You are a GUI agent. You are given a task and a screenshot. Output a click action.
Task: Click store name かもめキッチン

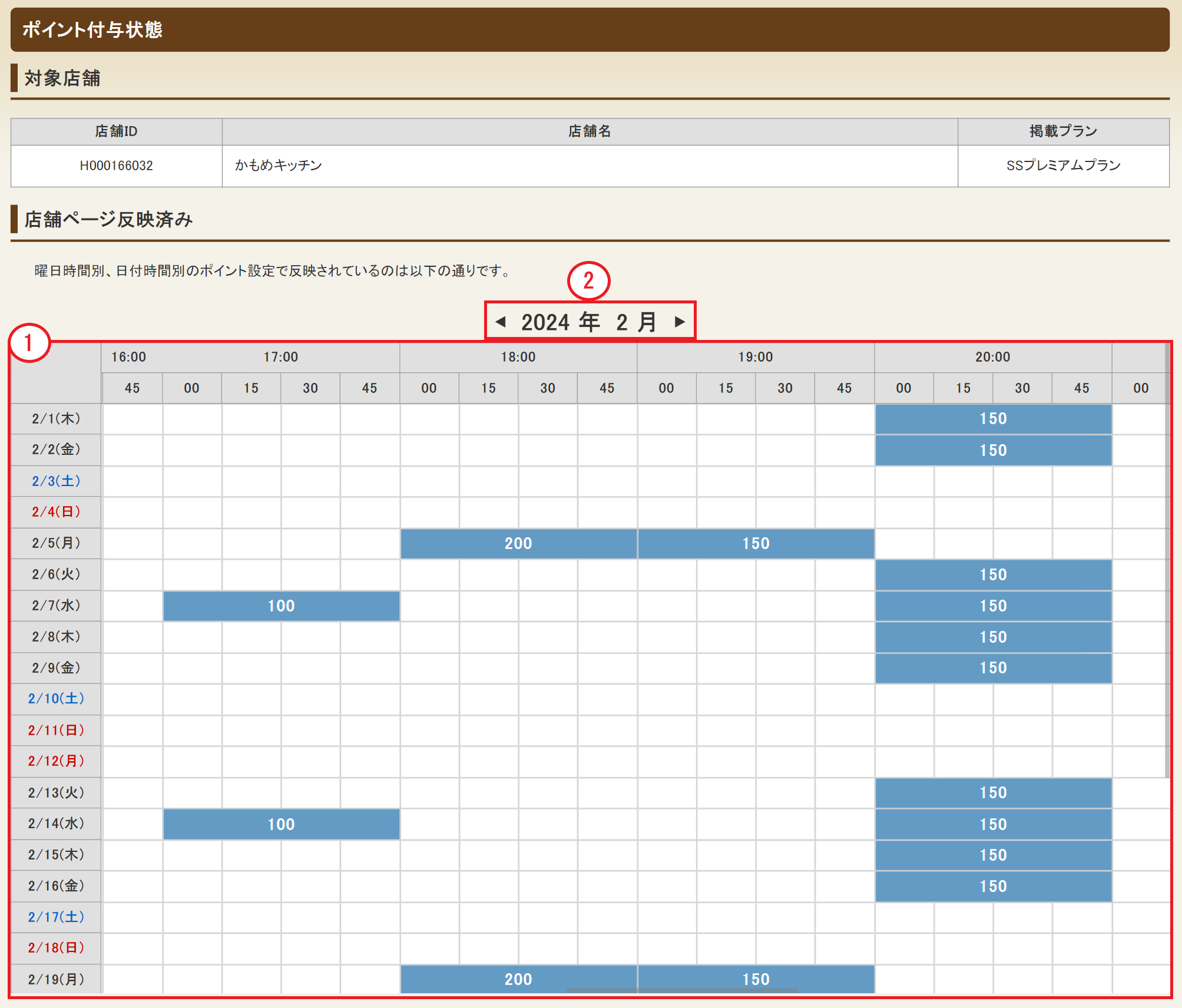click(279, 166)
